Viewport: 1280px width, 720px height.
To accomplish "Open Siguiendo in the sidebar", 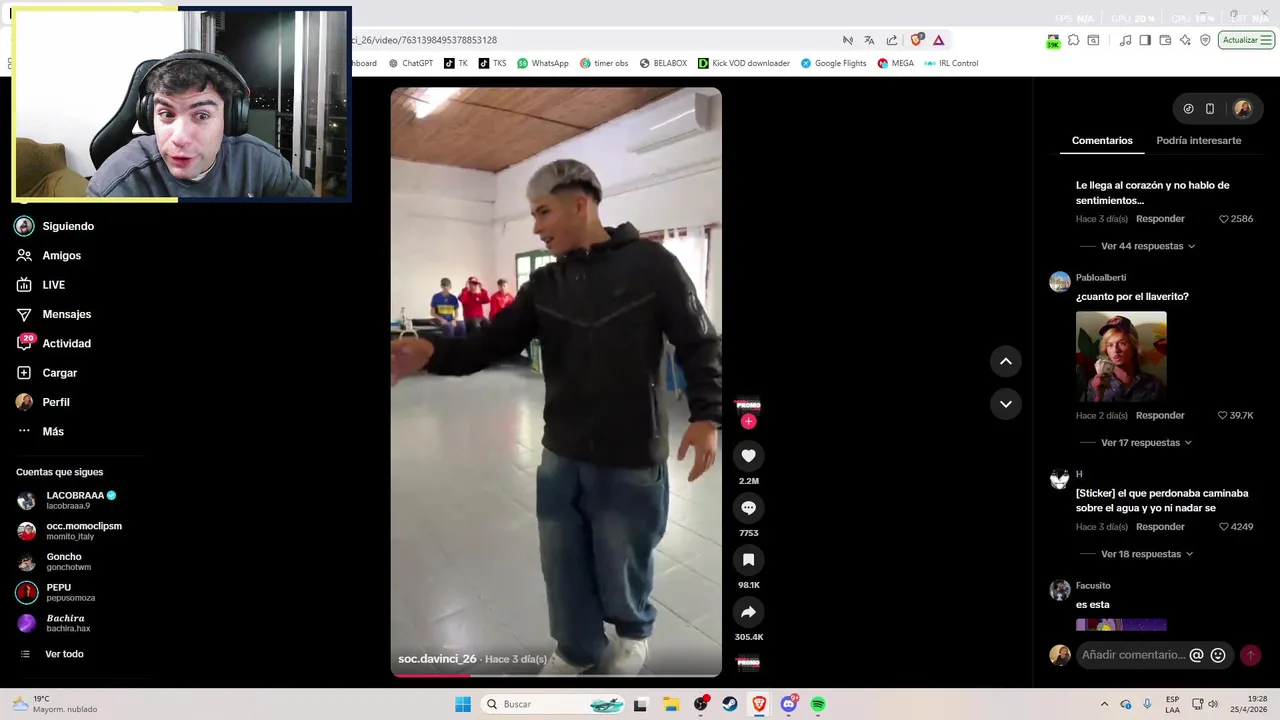I will pyautogui.click(x=68, y=226).
